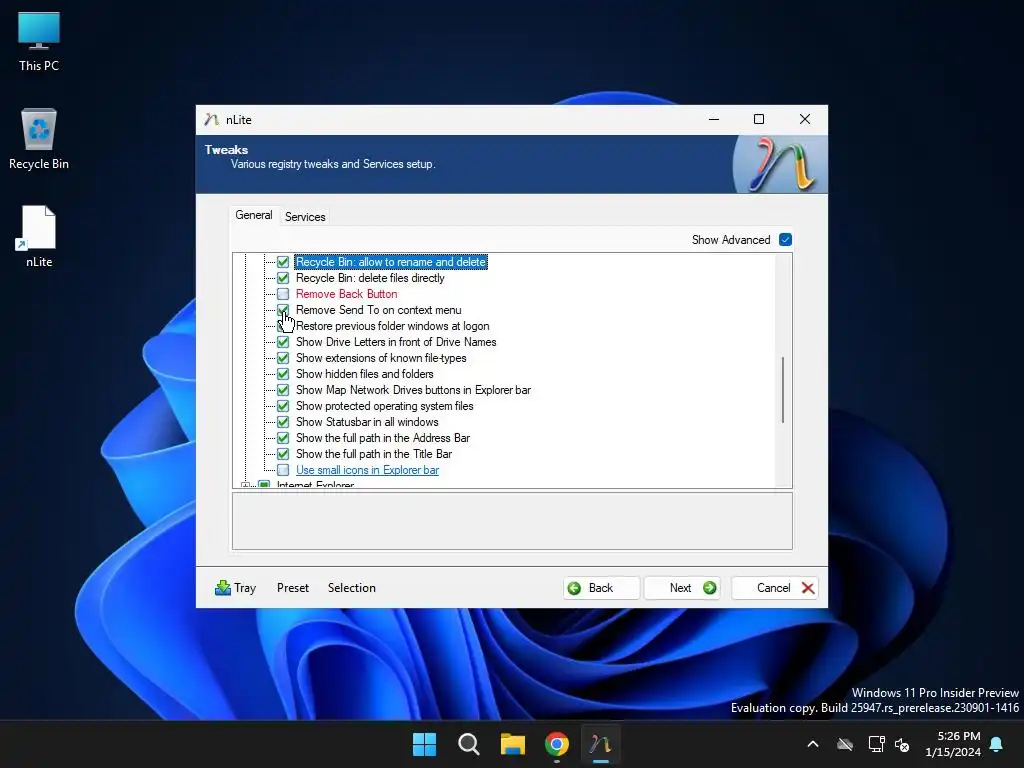Screen dimensions: 1024x768
Task: Uncheck Show full path in Address Bar
Action: [x=283, y=438]
